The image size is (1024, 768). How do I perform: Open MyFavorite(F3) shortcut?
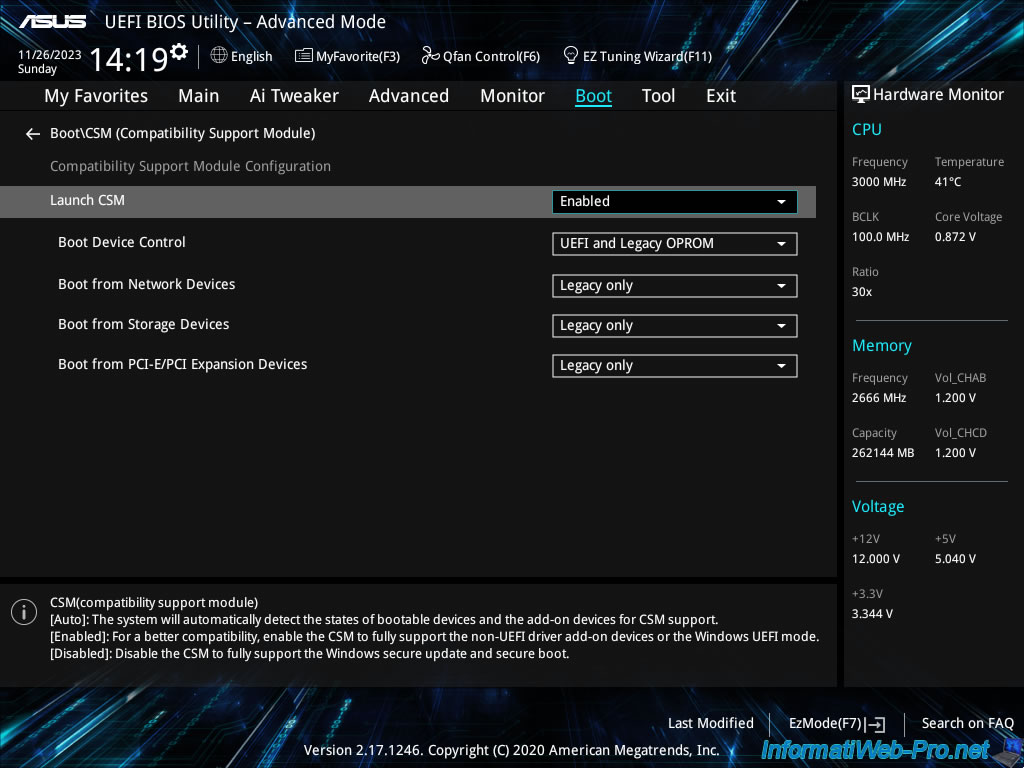click(358, 56)
